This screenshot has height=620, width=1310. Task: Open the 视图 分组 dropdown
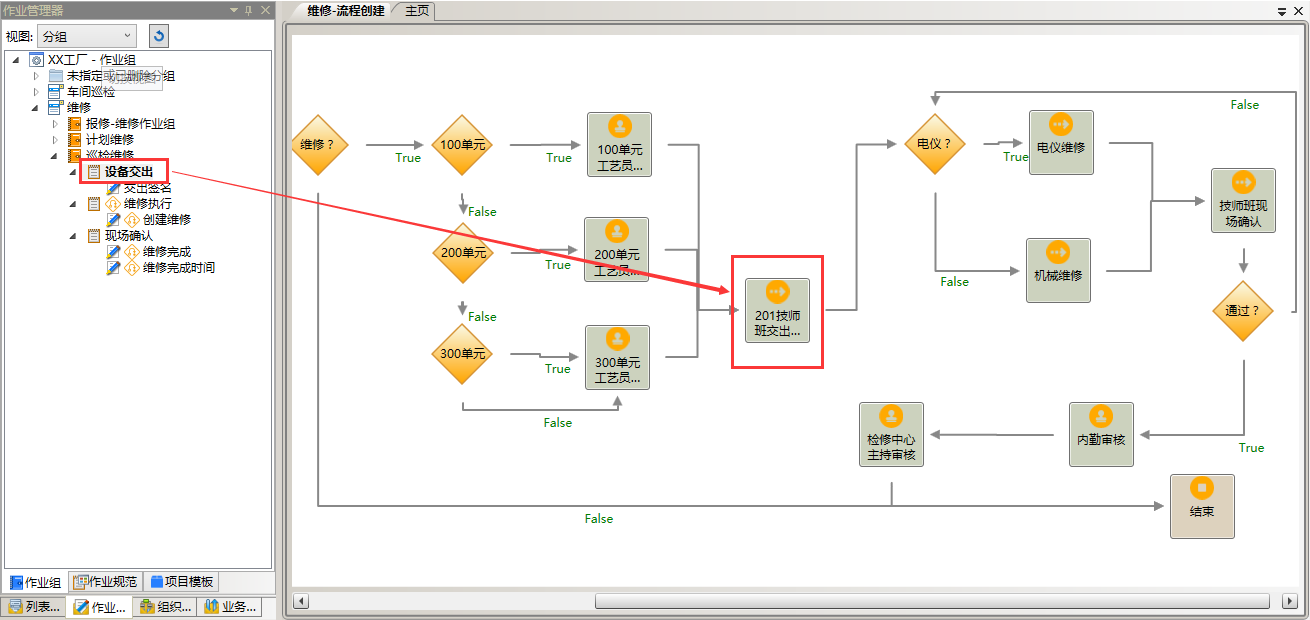[87, 36]
